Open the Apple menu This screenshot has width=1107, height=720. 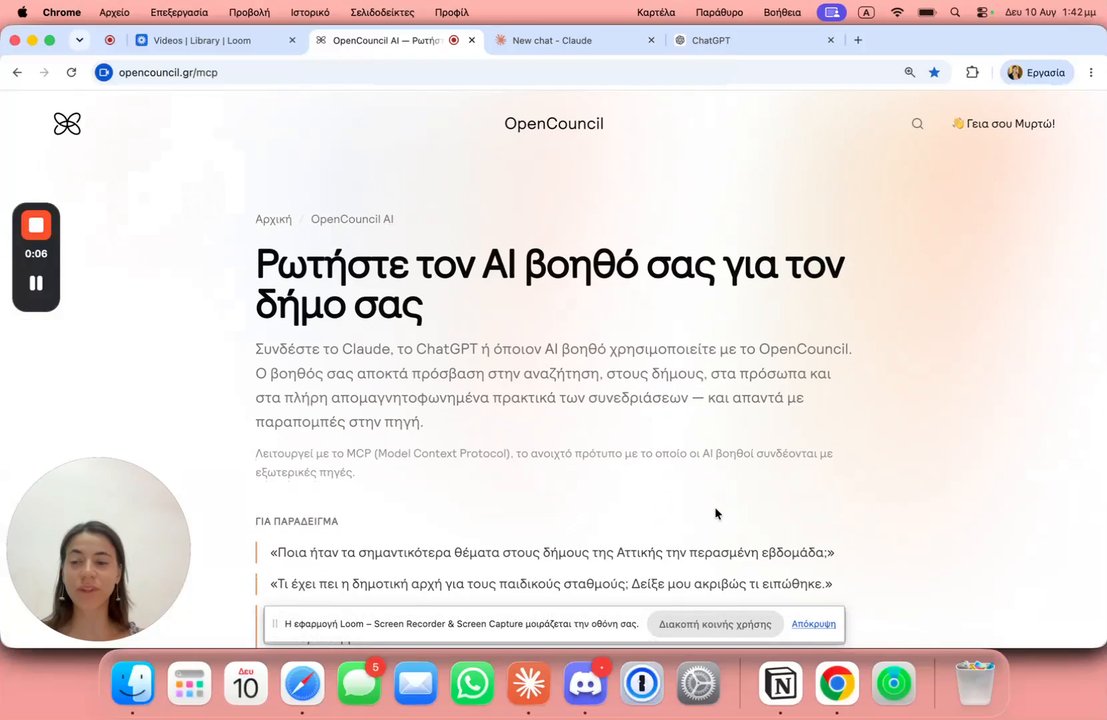22,12
